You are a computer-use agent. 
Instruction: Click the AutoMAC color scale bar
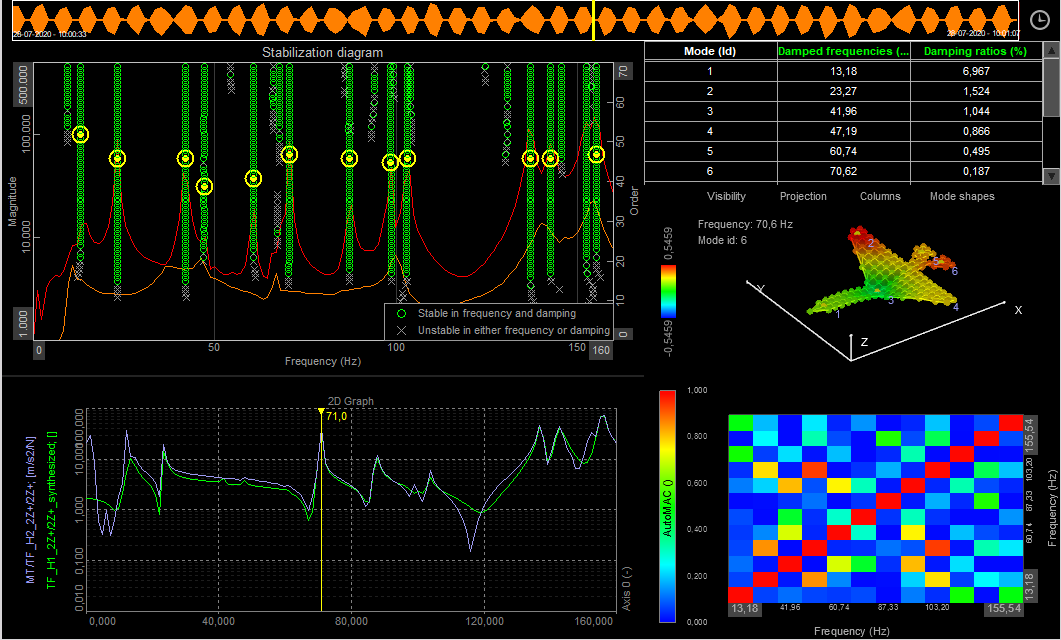tap(668, 505)
